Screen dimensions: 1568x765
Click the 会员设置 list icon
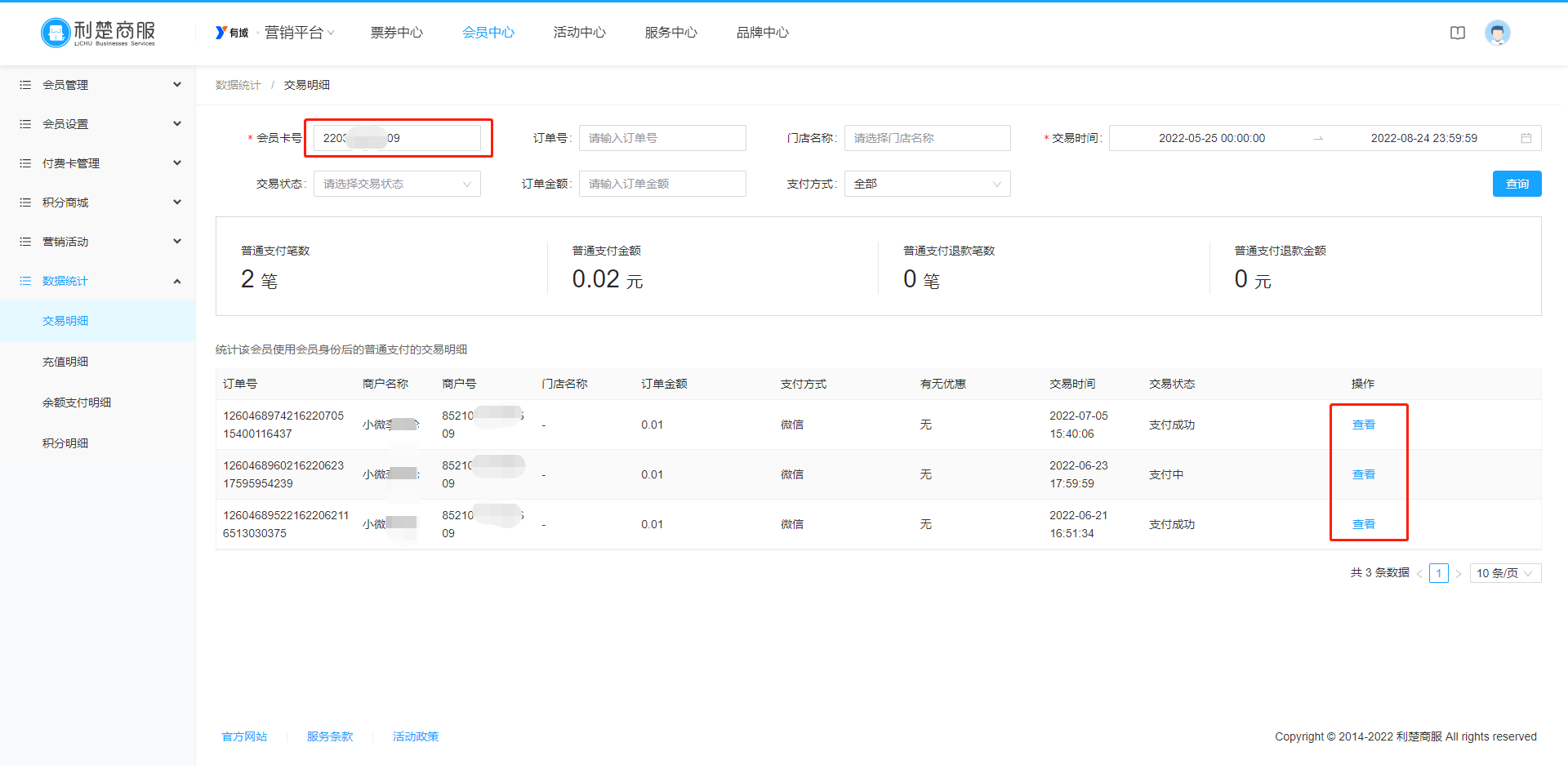(x=25, y=124)
